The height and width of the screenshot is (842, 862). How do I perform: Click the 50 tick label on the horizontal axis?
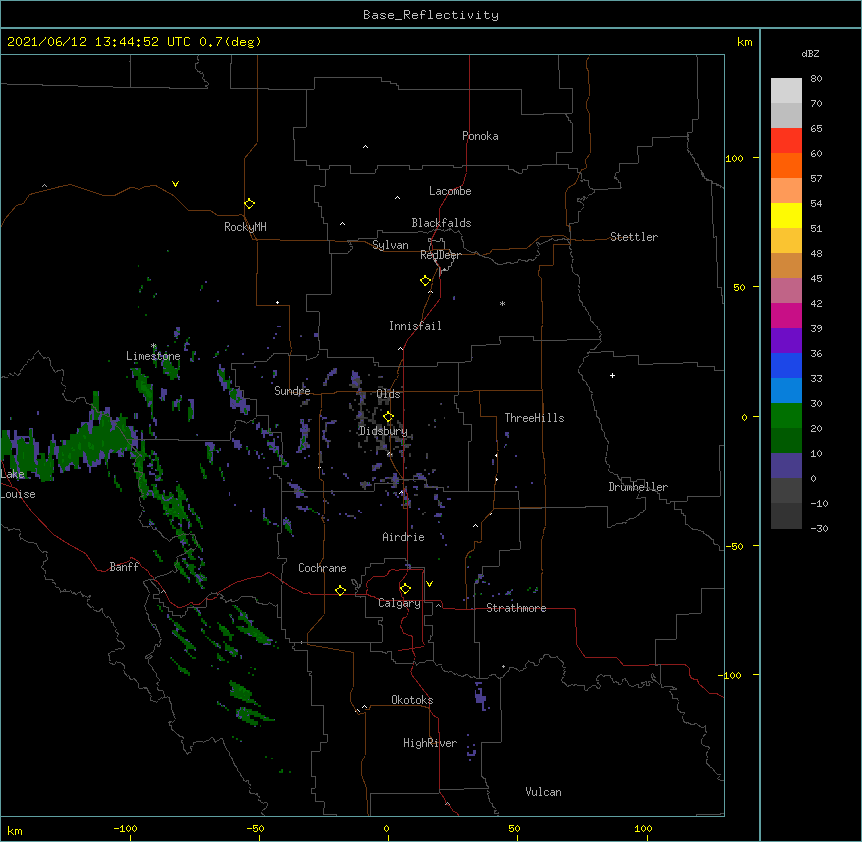tap(513, 828)
